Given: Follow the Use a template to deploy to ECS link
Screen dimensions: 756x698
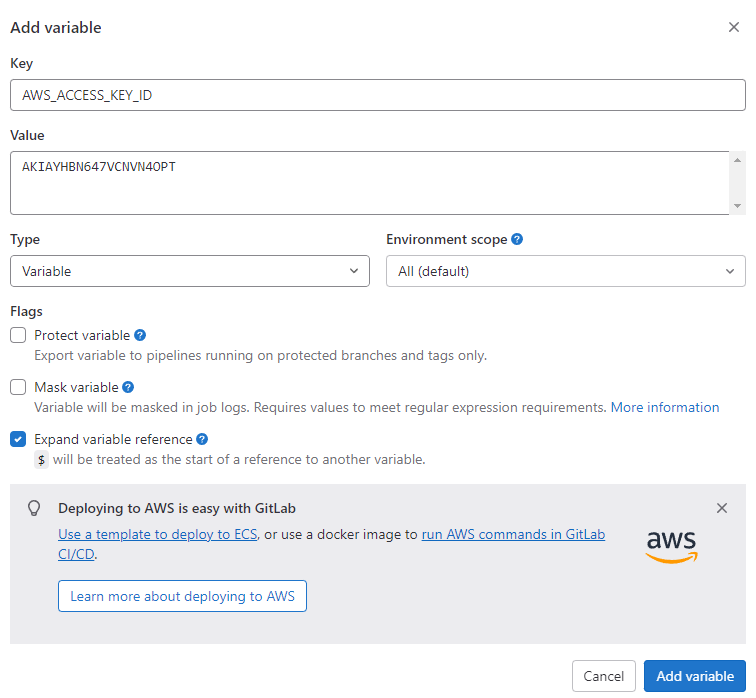Looking at the screenshot, I should click(x=158, y=534).
